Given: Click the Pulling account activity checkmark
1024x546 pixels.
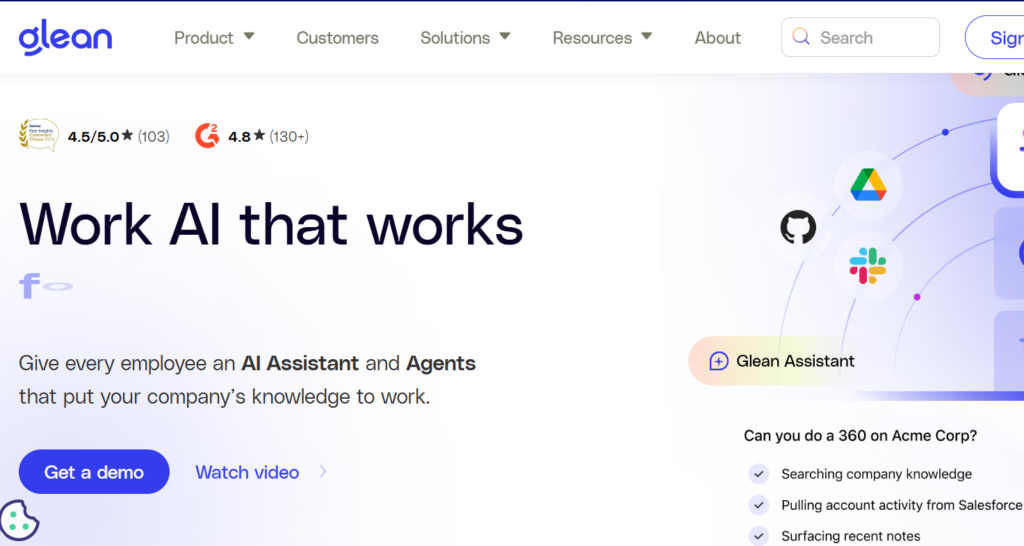Looking at the screenshot, I should coord(758,505).
